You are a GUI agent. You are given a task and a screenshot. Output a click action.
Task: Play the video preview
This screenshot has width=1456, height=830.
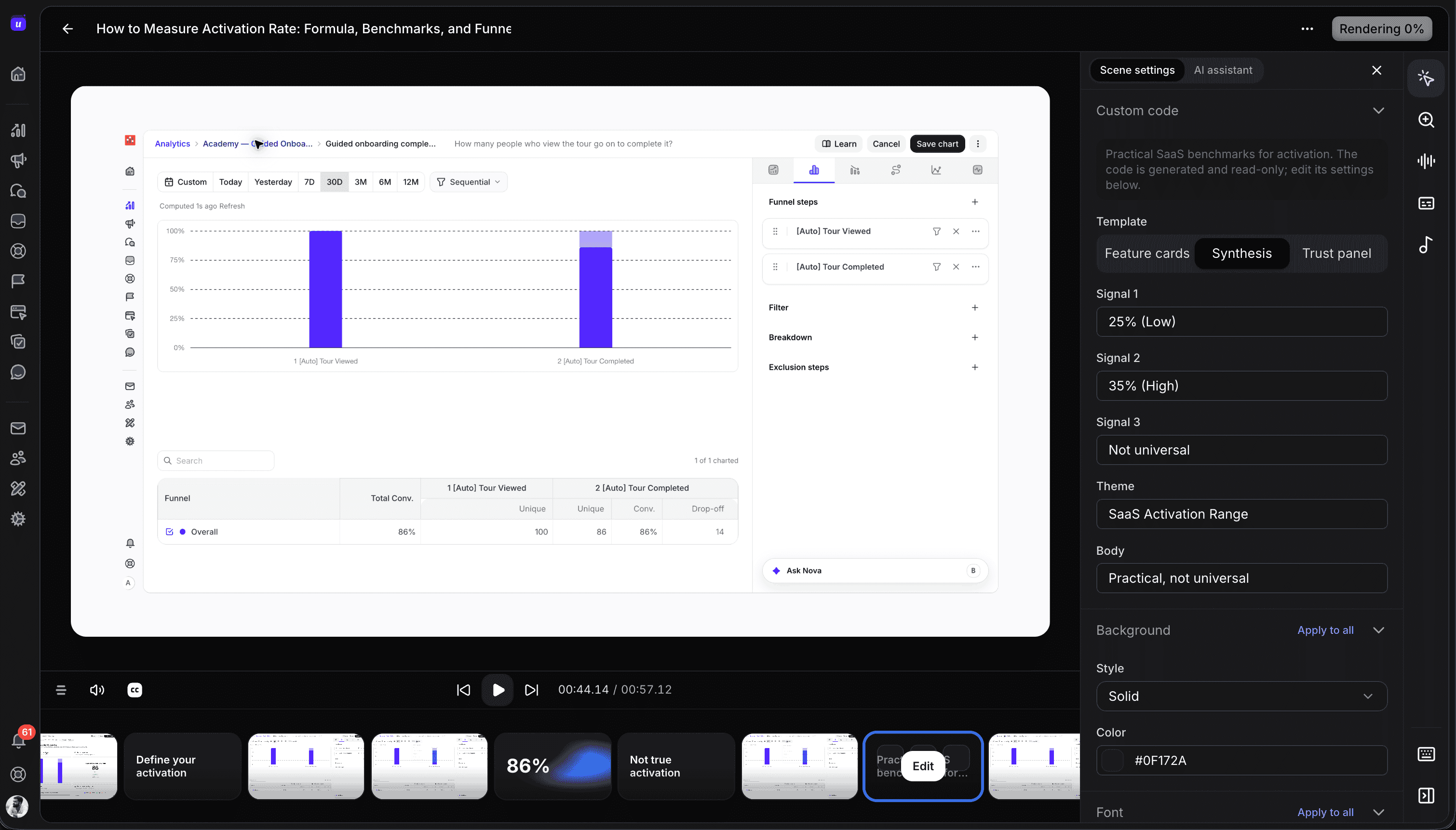click(498, 690)
